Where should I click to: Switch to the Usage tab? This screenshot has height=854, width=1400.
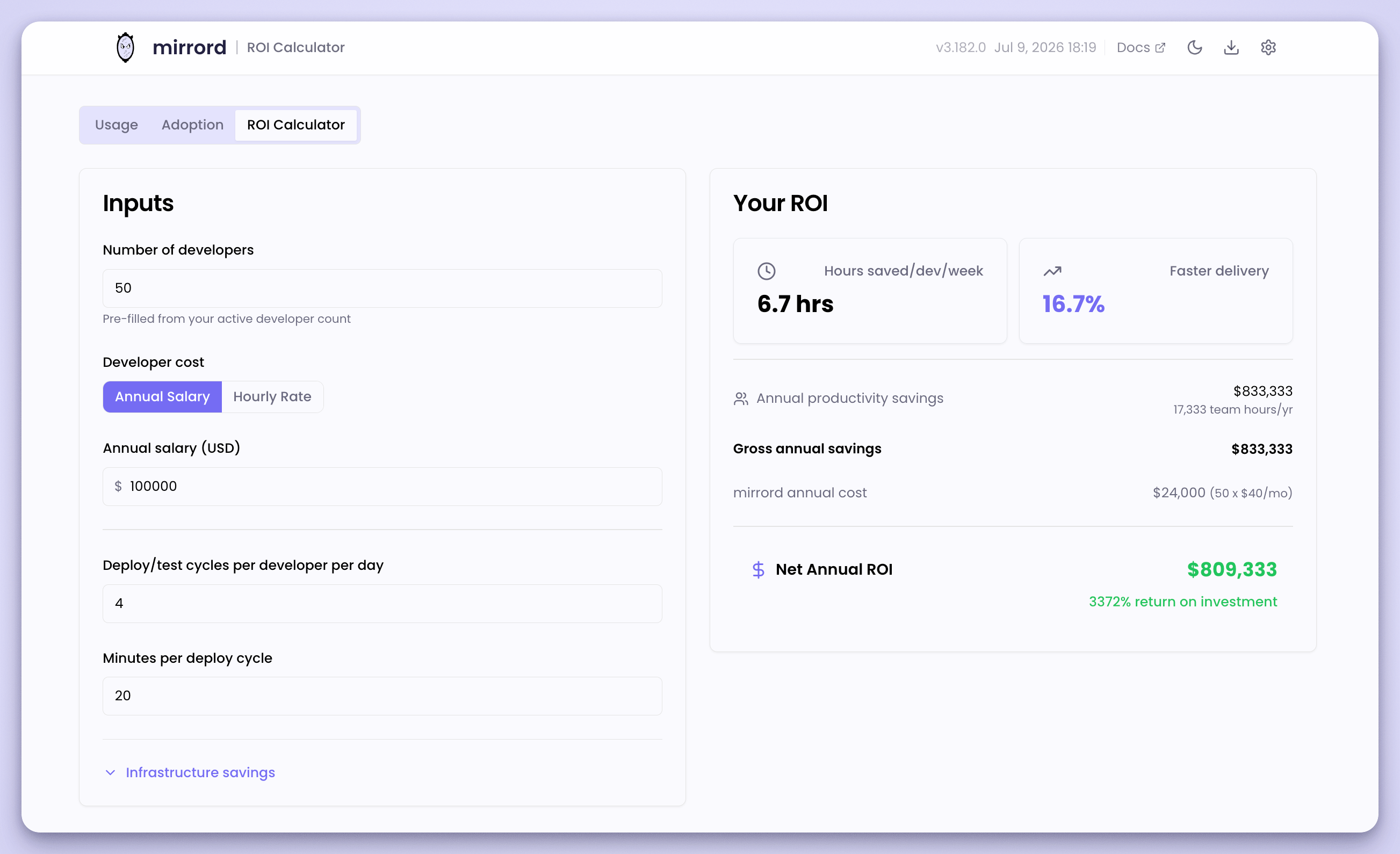click(x=117, y=125)
